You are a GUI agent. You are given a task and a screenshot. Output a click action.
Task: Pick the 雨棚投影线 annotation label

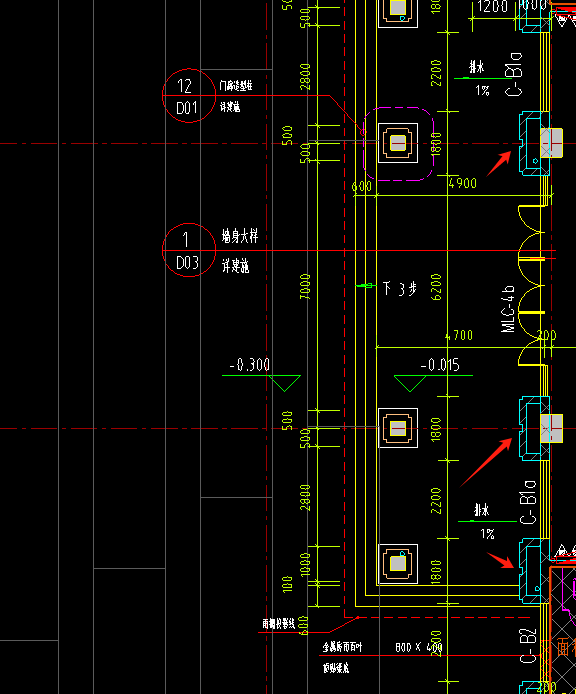(x=278, y=624)
